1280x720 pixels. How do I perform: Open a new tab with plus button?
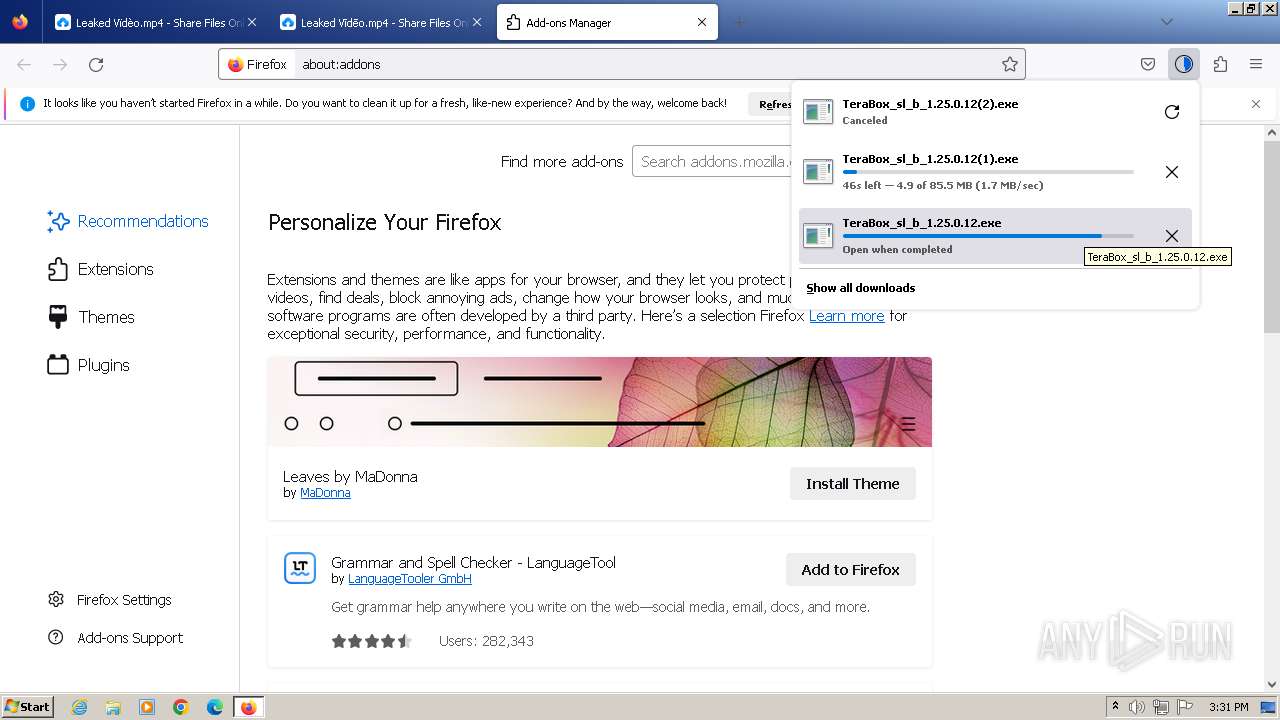pyautogui.click(x=740, y=22)
